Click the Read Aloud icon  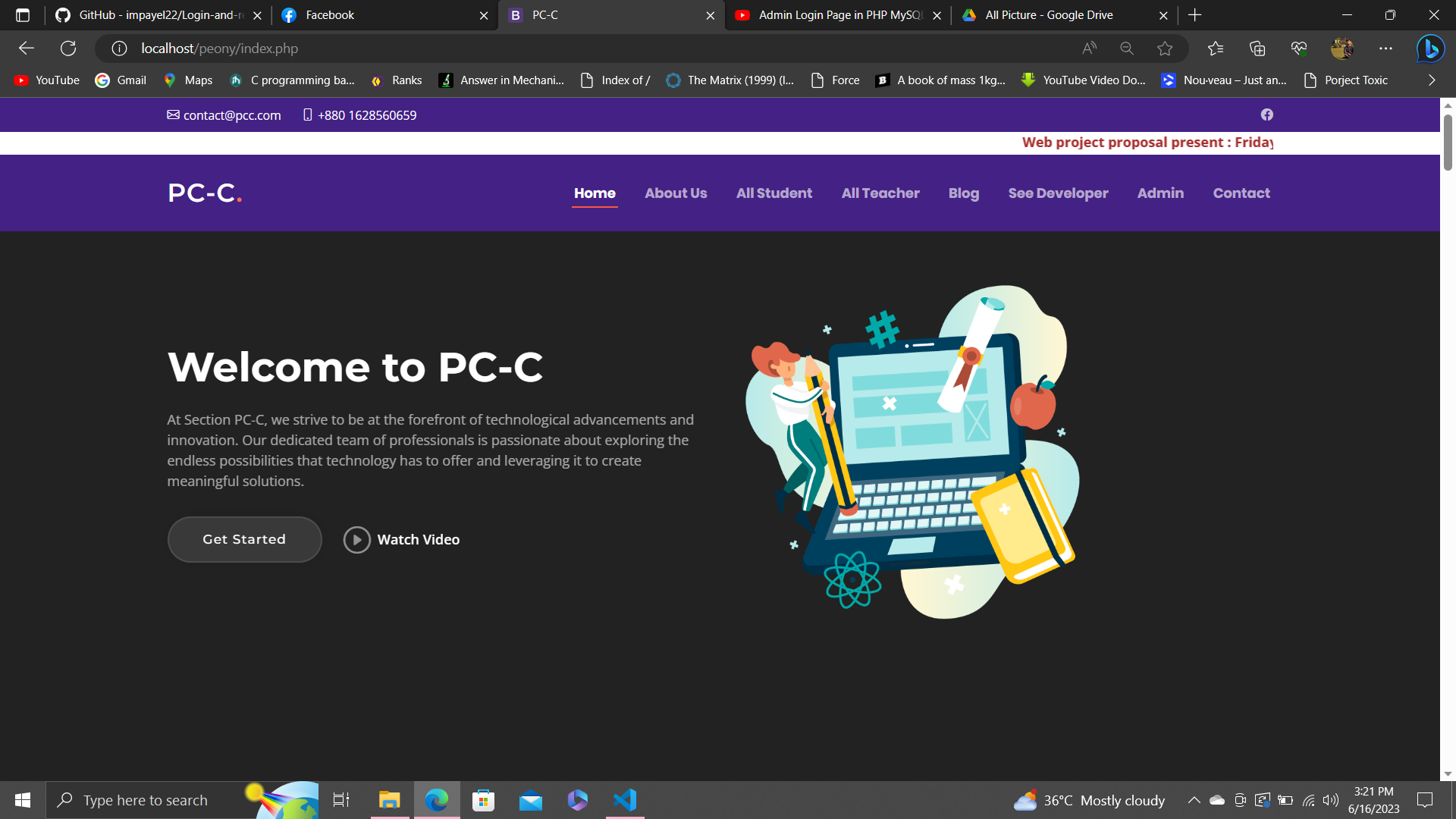pos(1089,49)
